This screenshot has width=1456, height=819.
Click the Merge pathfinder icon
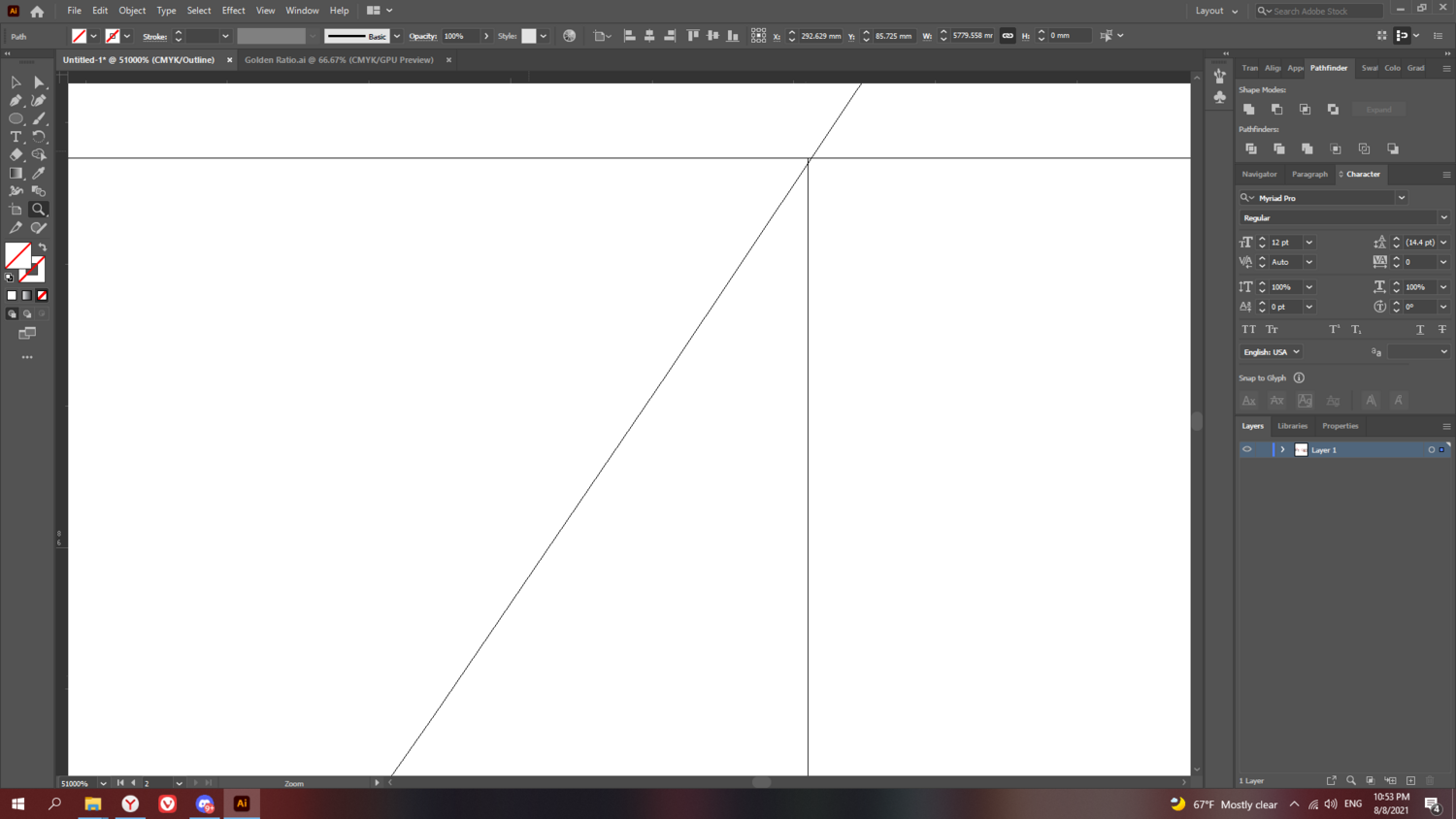[x=1307, y=148]
